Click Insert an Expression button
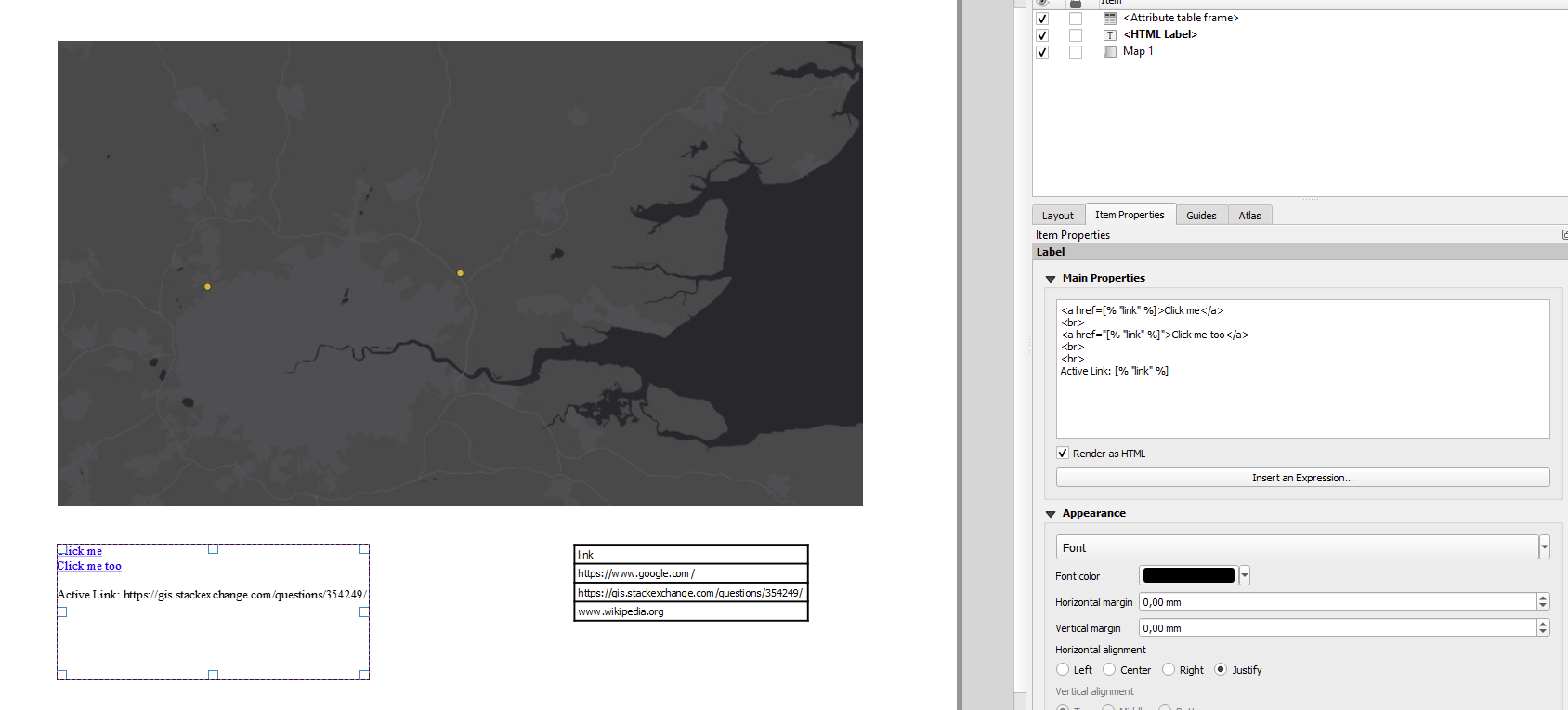This screenshot has width=1568, height=710. click(x=1302, y=478)
